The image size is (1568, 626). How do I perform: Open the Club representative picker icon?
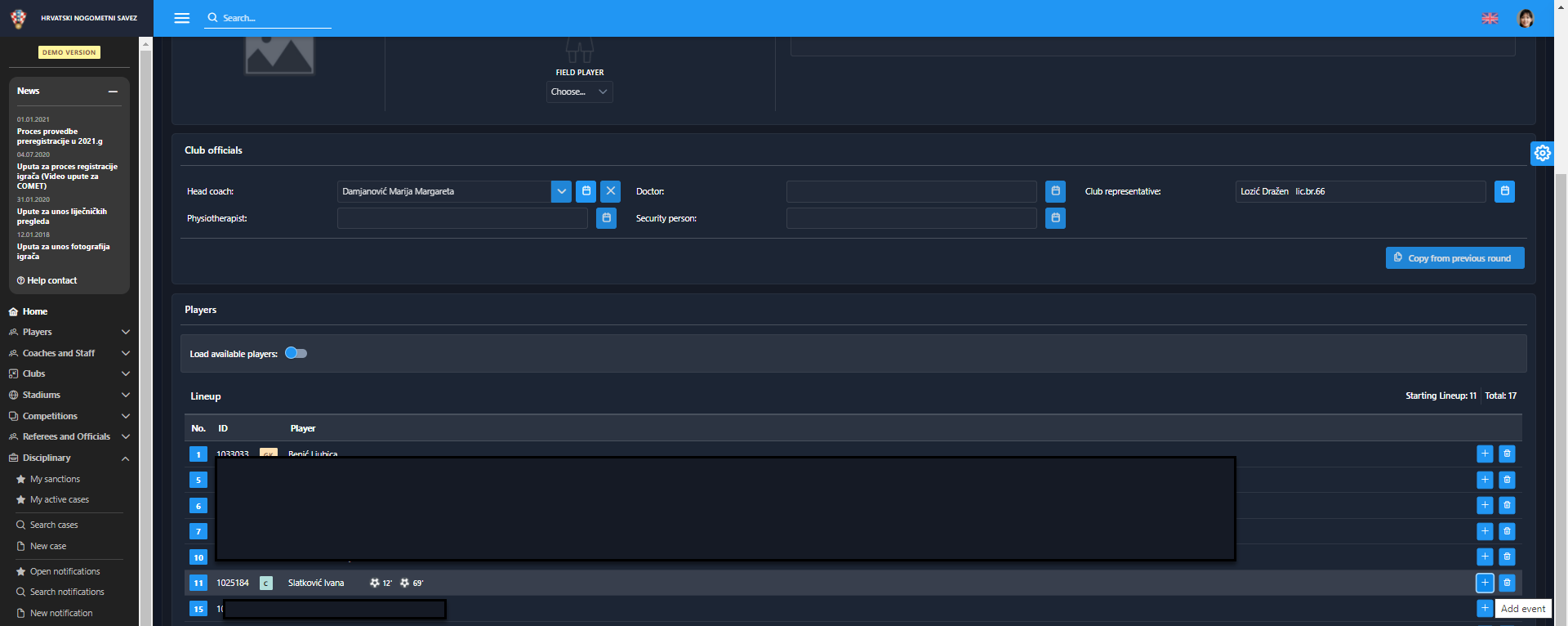(1504, 191)
